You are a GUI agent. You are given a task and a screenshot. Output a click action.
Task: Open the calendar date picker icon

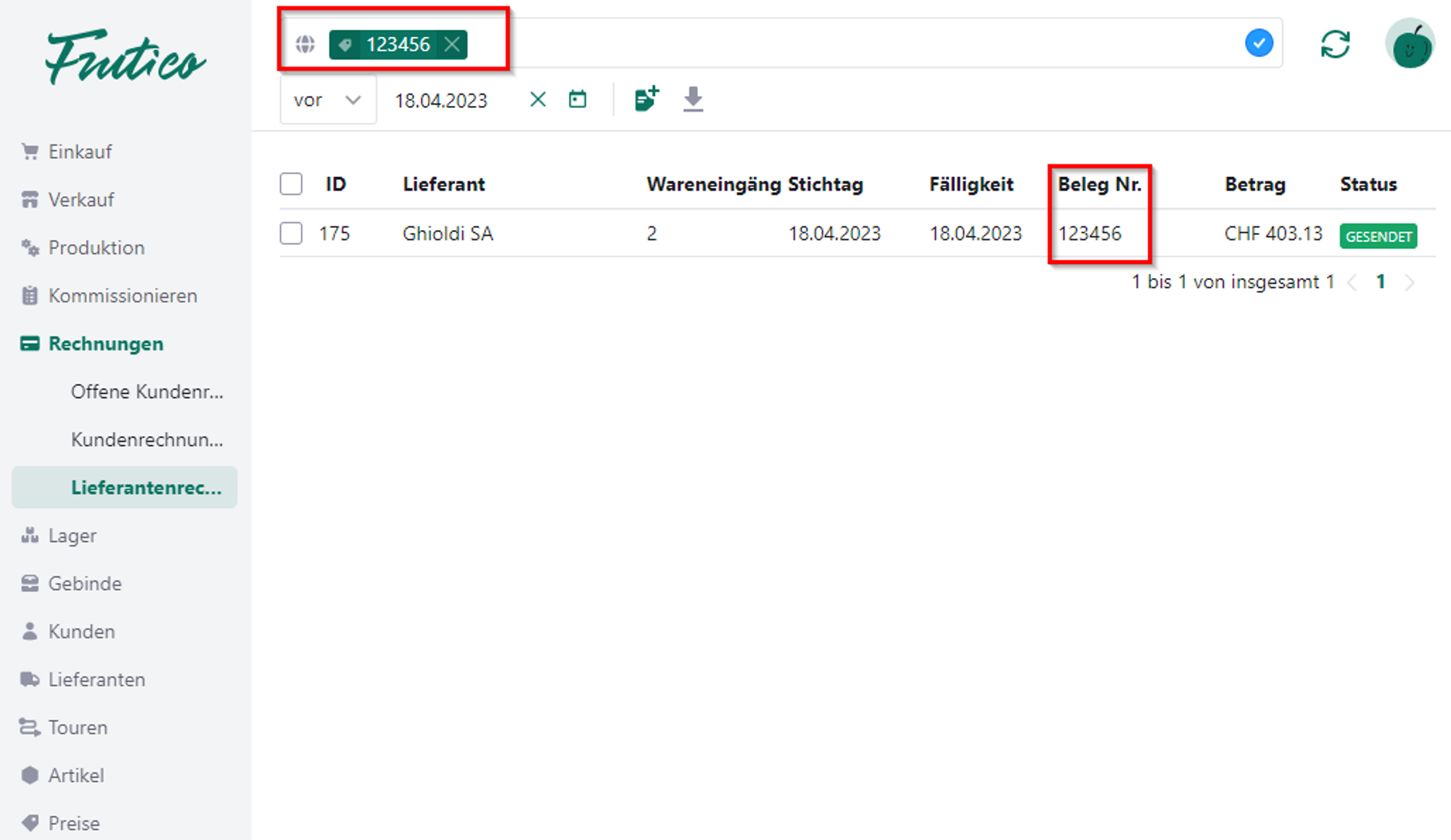(x=577, y=99)
